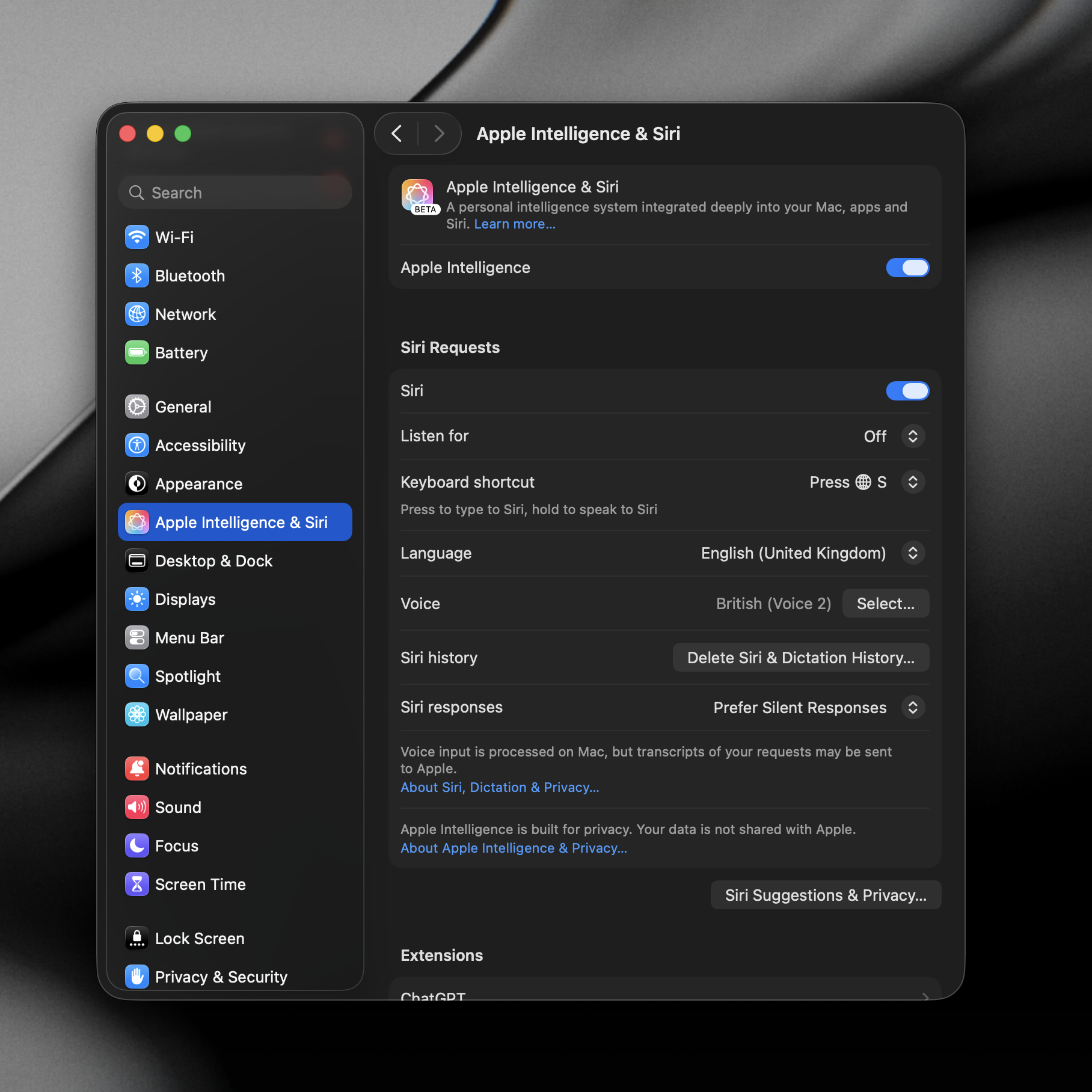Disable the Siri toggle switch

907,391
